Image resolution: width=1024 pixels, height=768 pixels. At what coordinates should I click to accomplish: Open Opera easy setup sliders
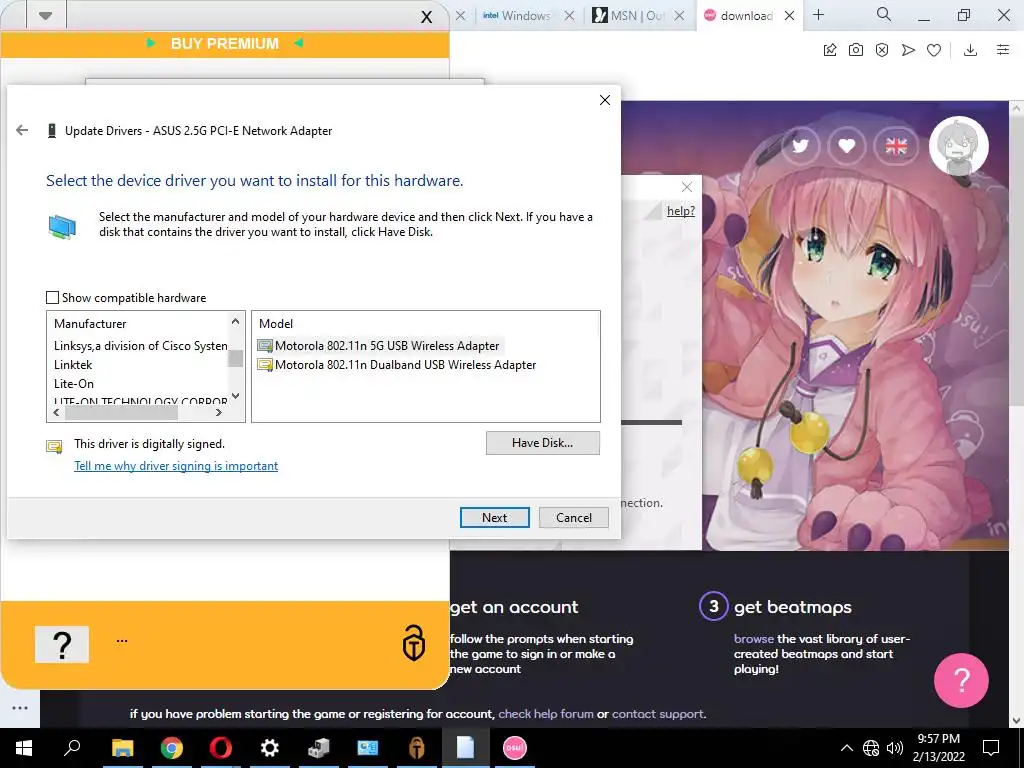click(x=1003, y=50)
